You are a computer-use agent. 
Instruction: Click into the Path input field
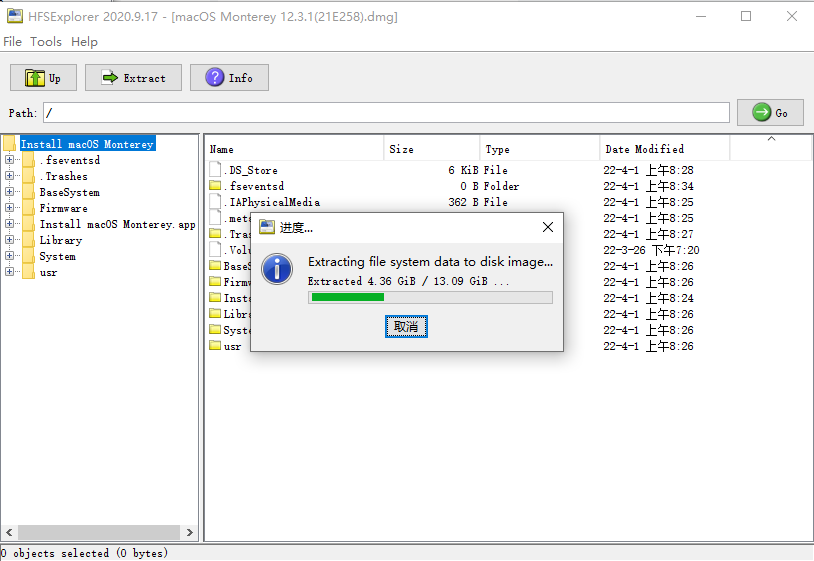click(386, 113)
